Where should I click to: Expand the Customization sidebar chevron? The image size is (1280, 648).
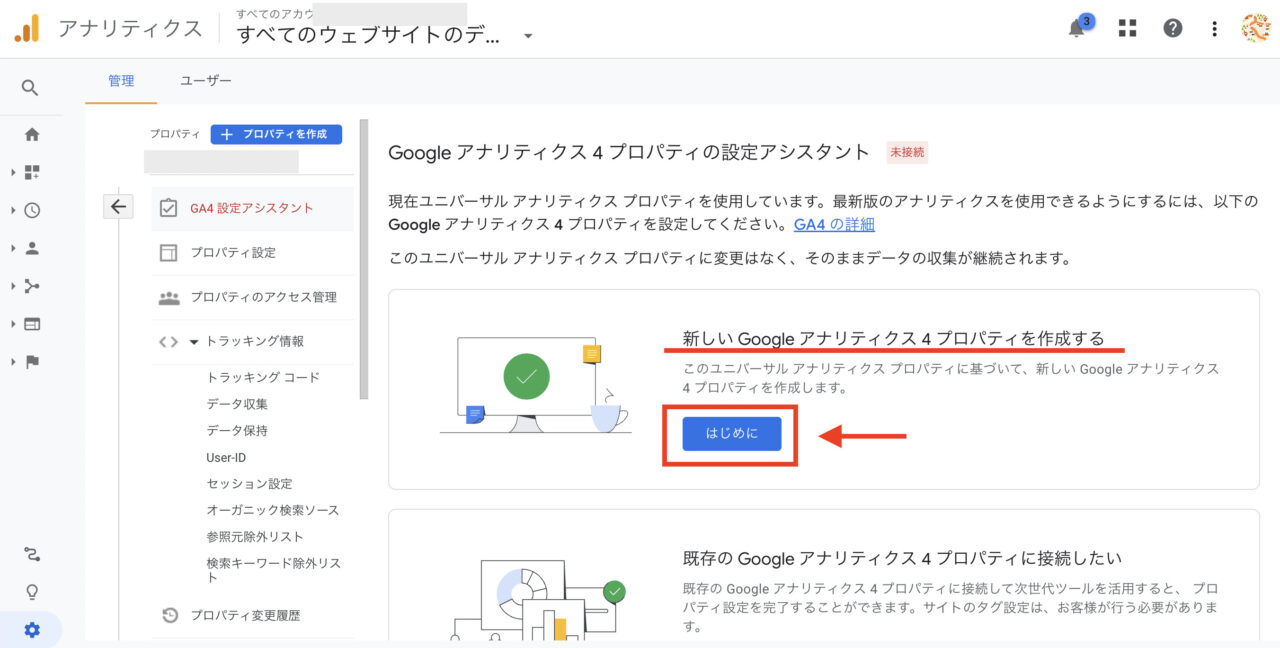click(13, 172)
